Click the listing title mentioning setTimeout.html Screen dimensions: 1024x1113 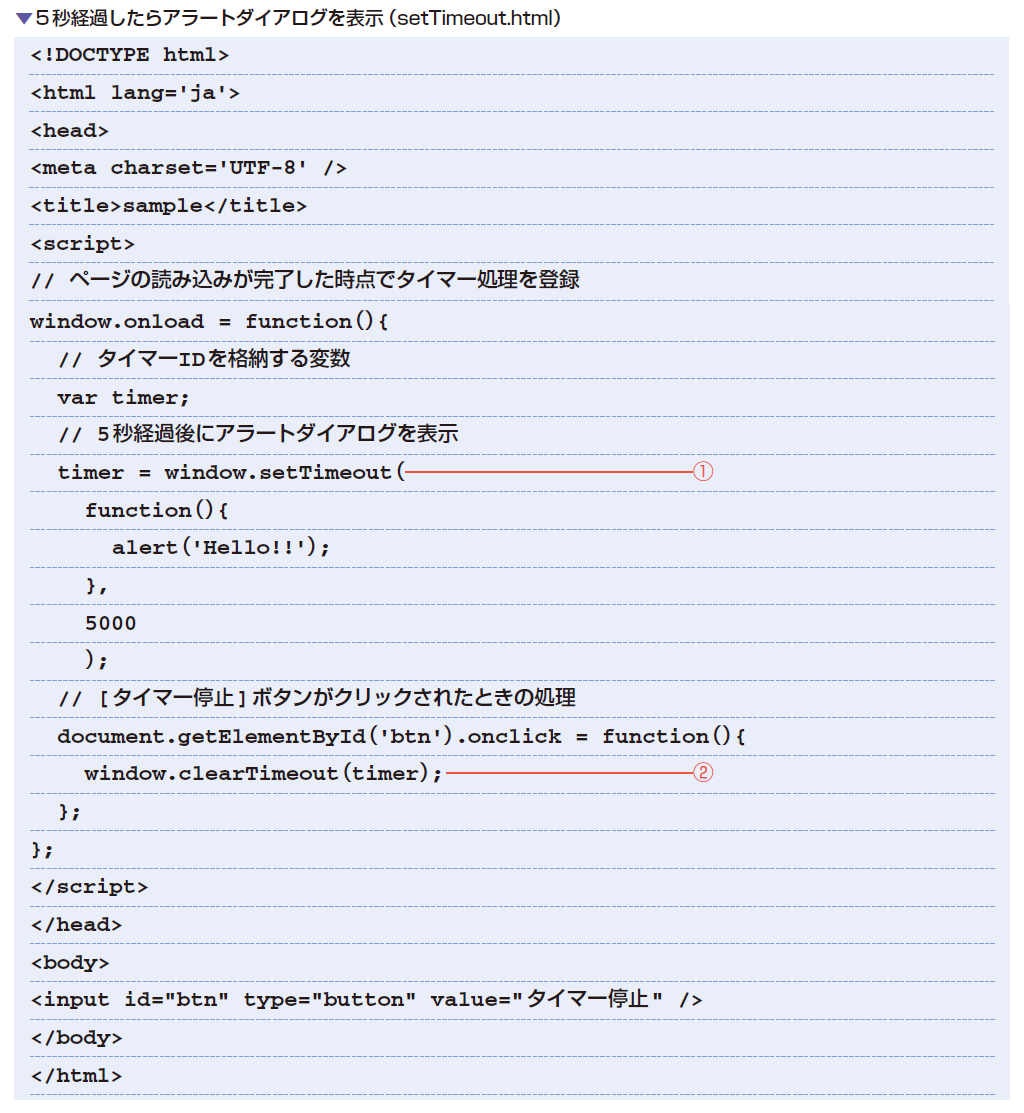[298, 18]
